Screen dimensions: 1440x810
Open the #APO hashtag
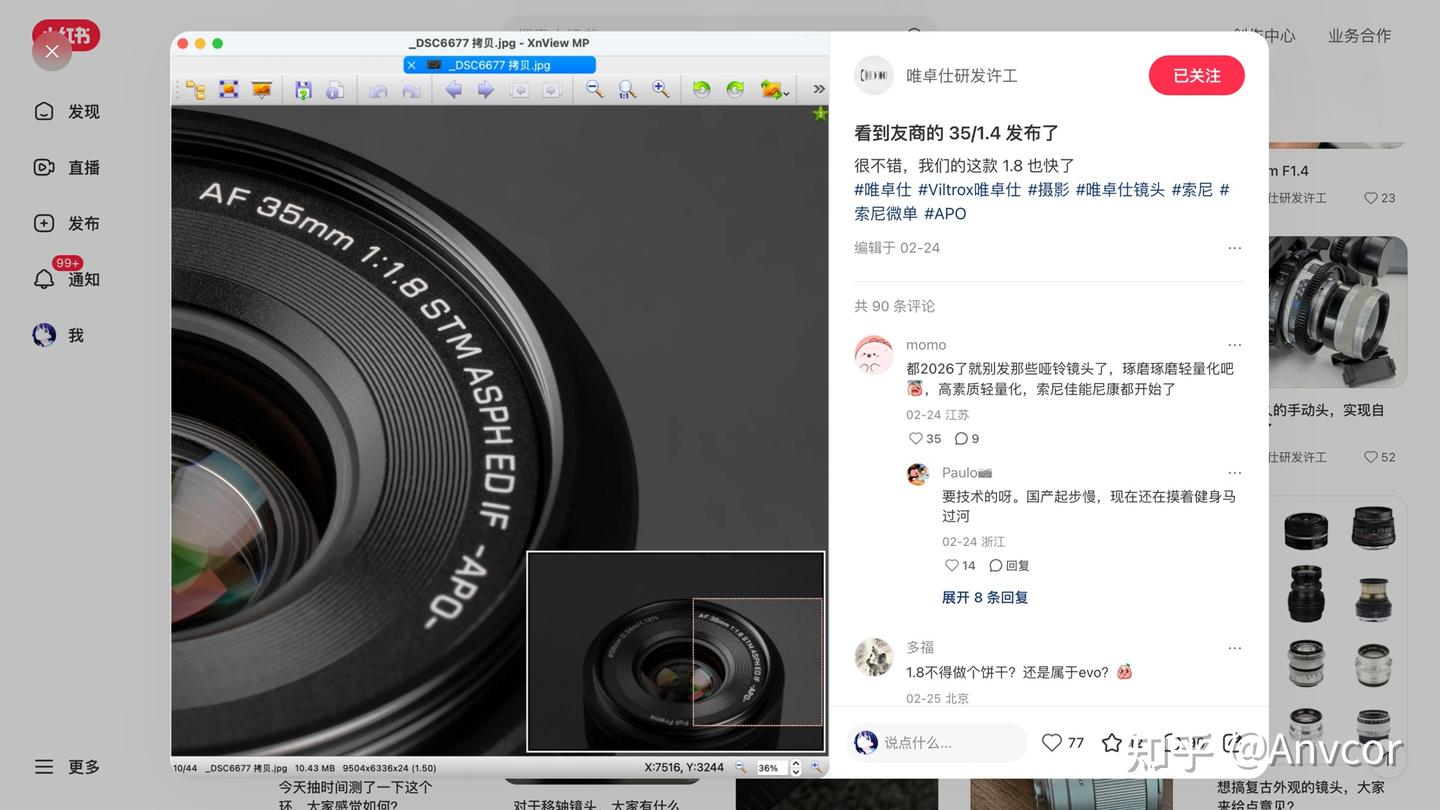pyautogui.click(x=945, y=213)
